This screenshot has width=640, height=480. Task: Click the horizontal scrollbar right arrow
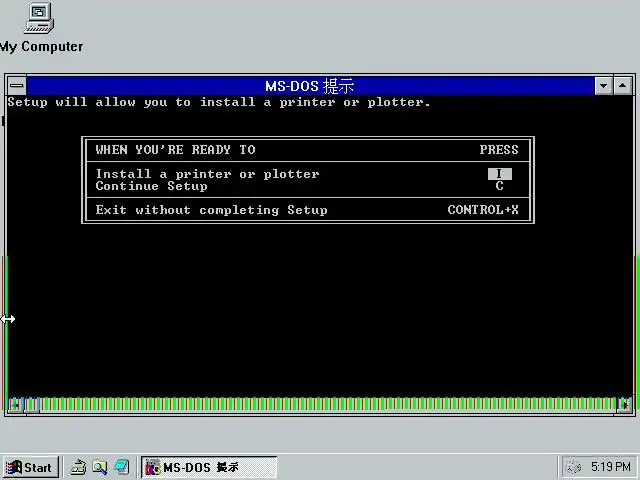click(x=624, y=405)
